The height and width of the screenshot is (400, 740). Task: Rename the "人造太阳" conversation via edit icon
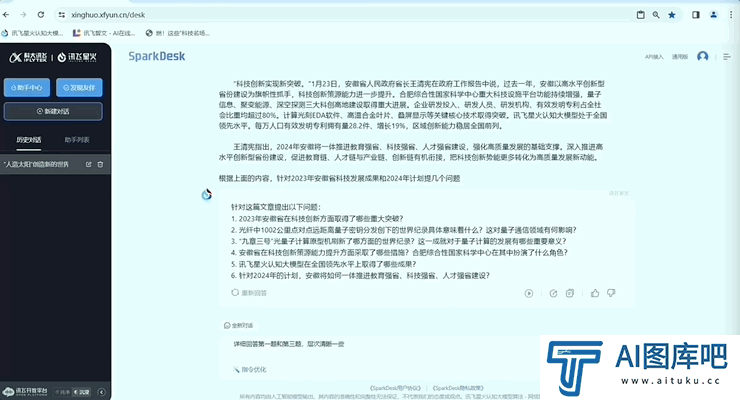click(88, 164)
